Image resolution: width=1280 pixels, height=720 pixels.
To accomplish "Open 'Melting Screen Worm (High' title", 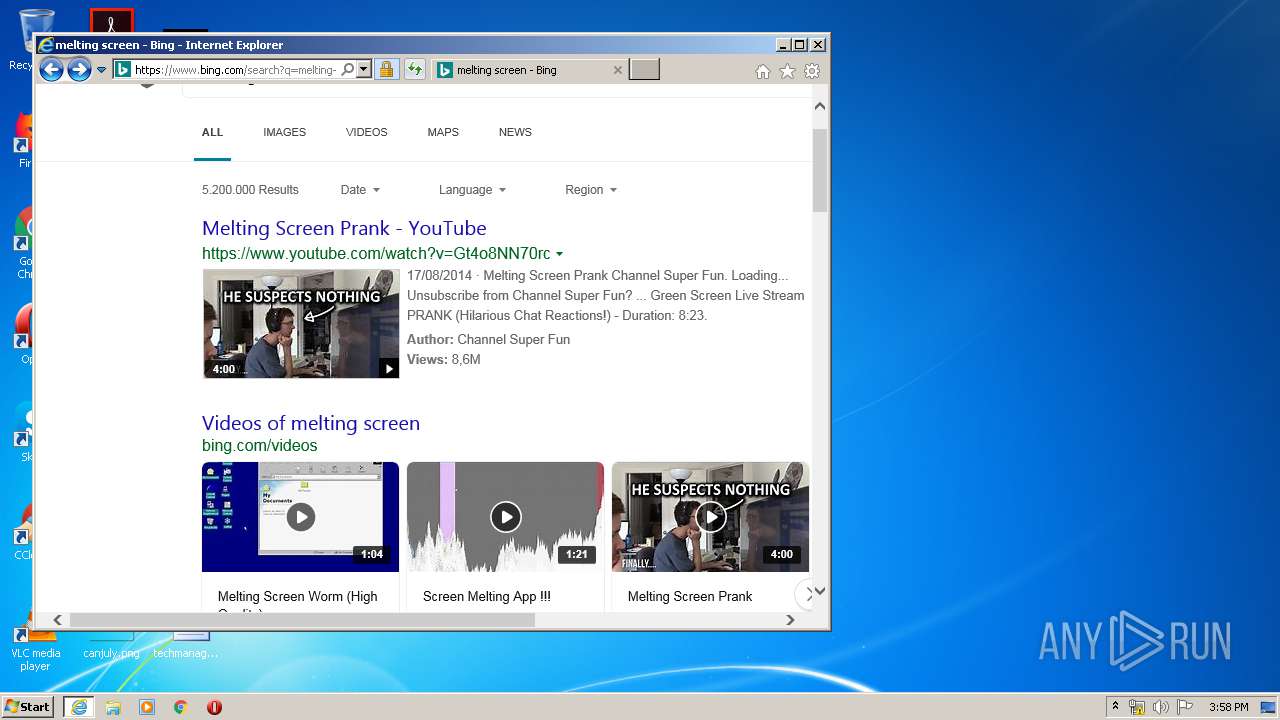I will [298, 597].
